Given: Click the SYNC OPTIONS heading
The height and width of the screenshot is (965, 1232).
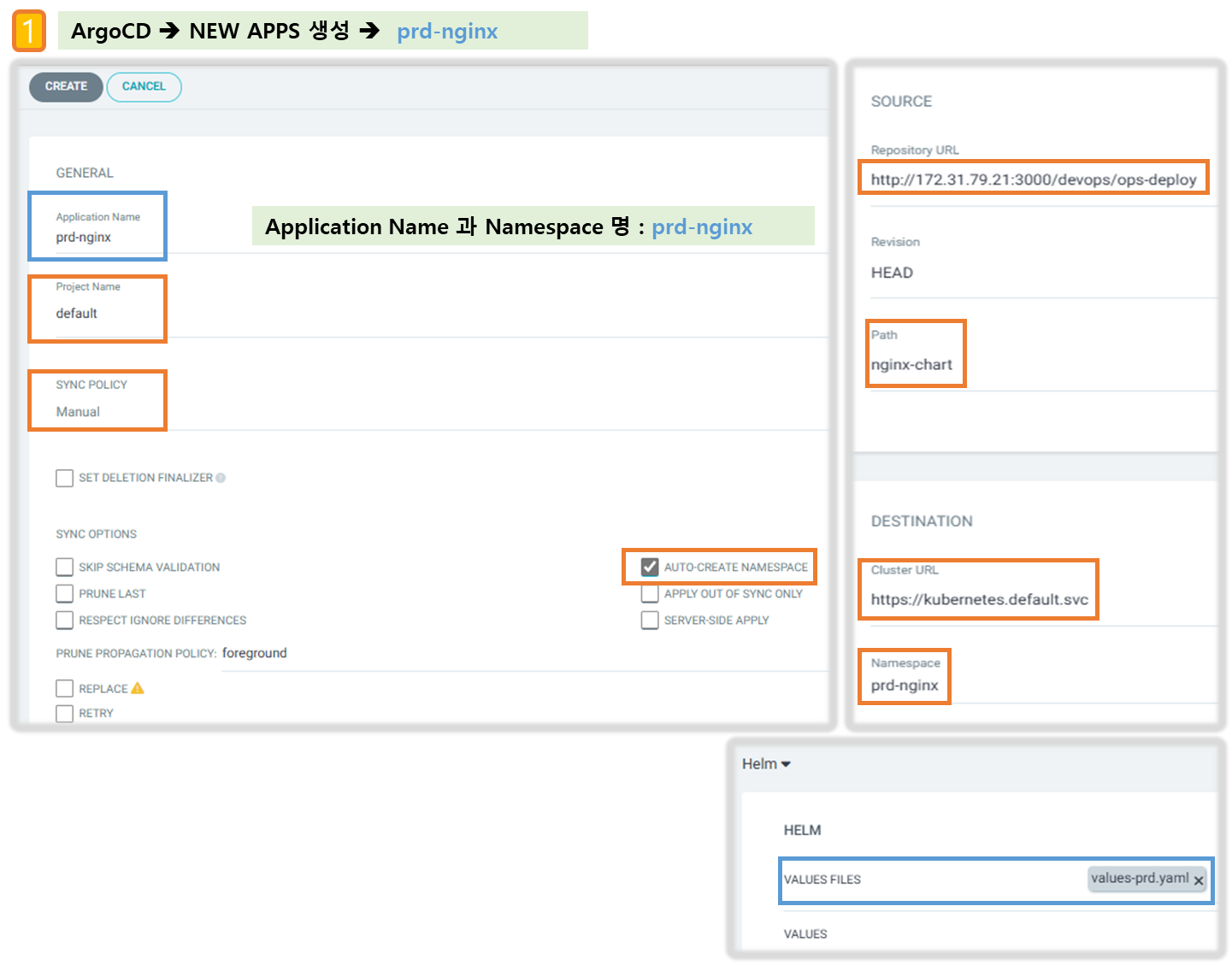Looking at the screenshot, I should click(96, 534).
